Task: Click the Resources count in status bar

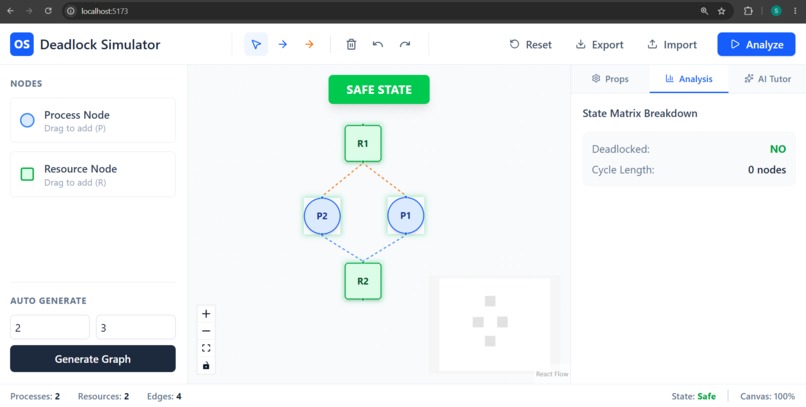Action: pos(103,396)
